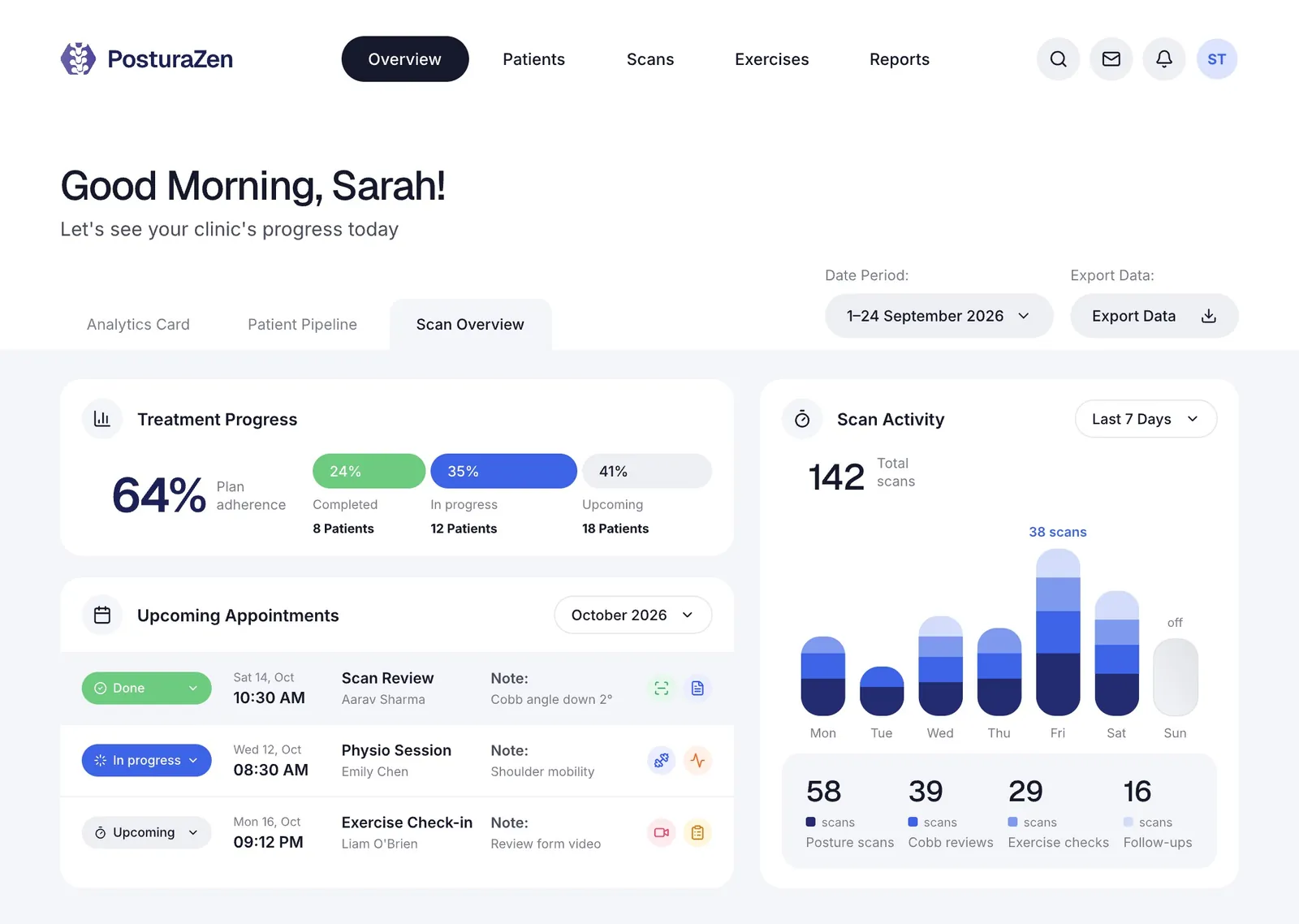Click the Follow-ups legend swatch

tap(1128, 822)
